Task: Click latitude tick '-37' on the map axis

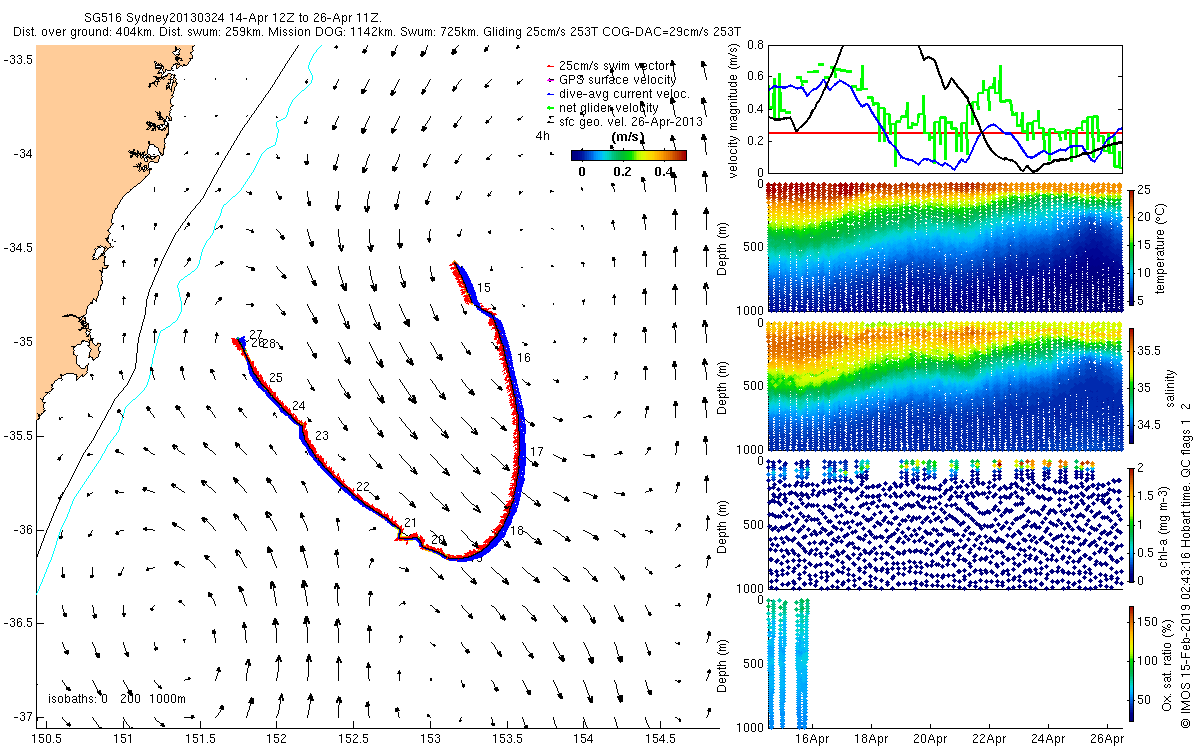Action: point(21,717)
